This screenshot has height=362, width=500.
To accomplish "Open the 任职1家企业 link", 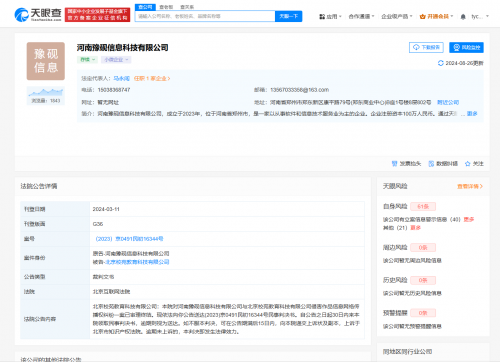I will [152, 78].
